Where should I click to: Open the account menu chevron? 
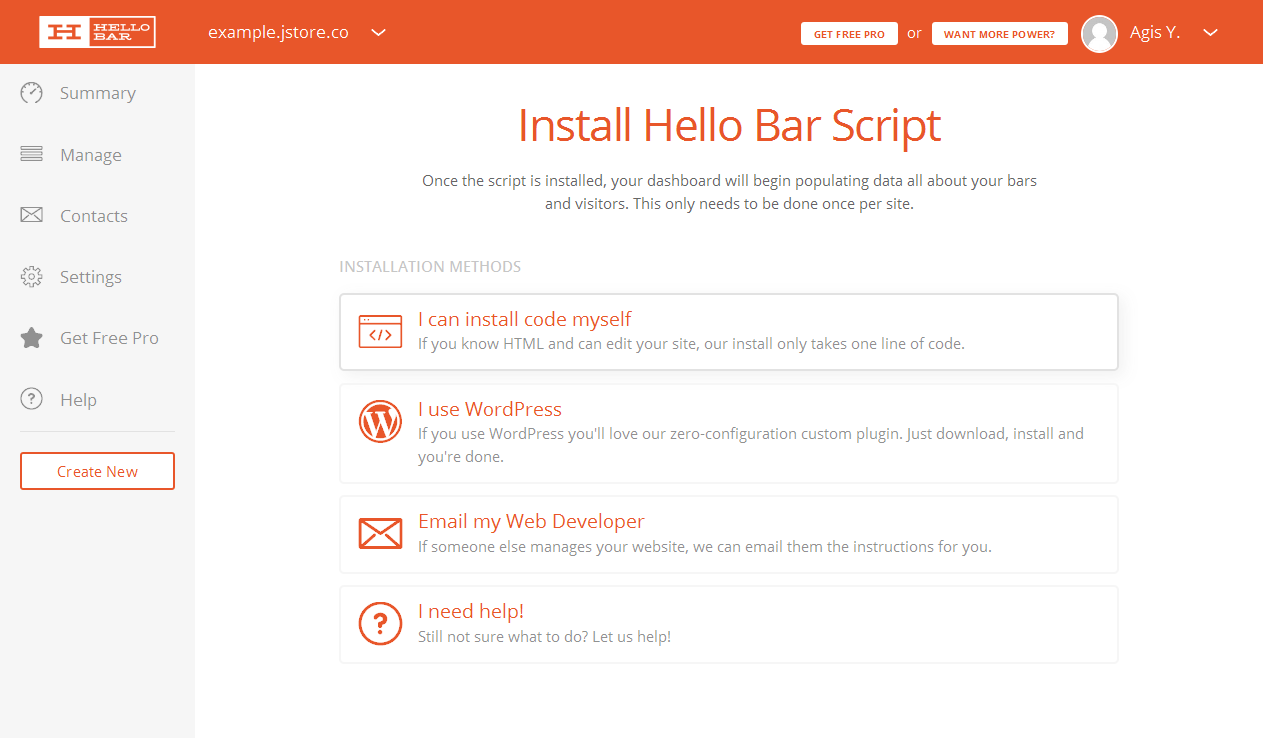coord(1210,32)
